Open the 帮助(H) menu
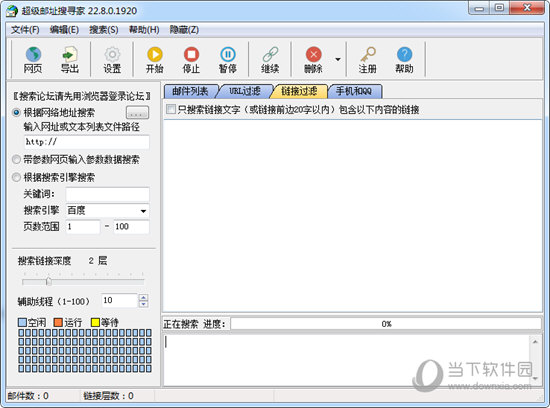This screenshot has height=408, width=550. click(x=144, y=30)
